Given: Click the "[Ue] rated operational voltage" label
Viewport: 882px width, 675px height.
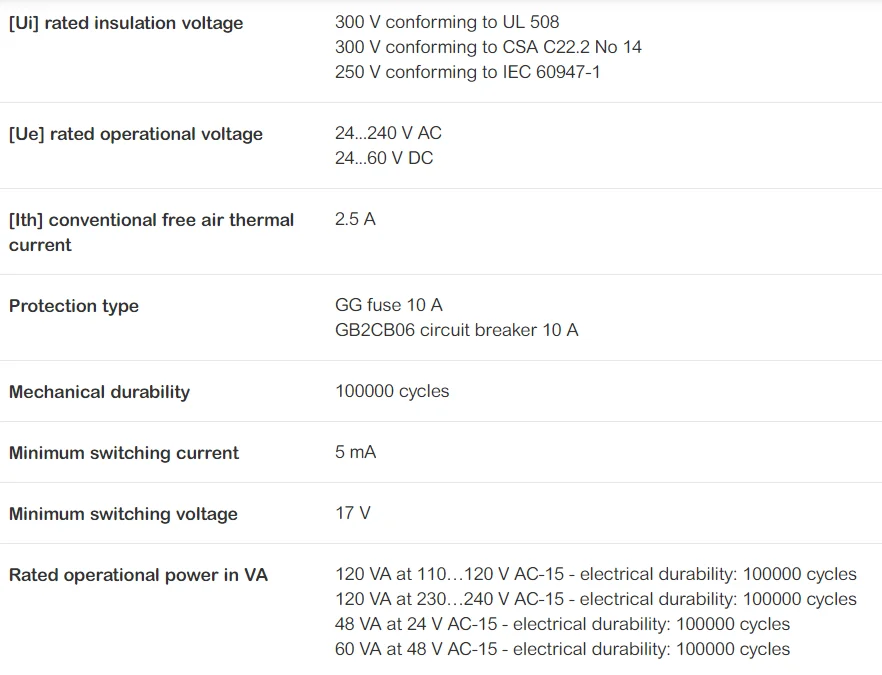Looking at the screenshot, I should [136, 134].
